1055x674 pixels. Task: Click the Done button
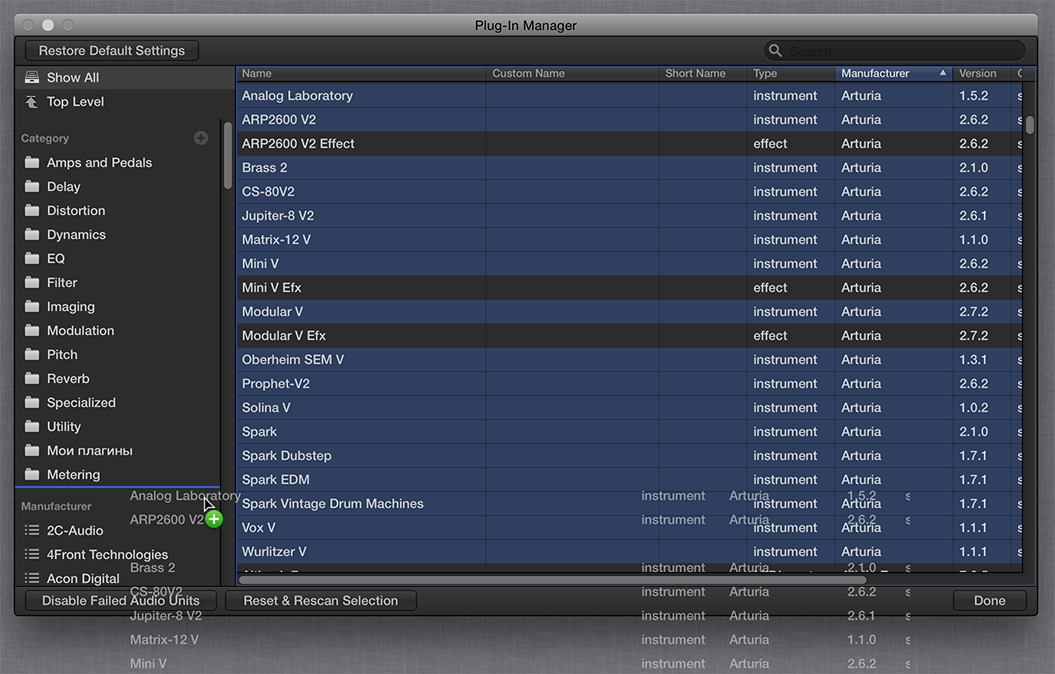[990, 600]
